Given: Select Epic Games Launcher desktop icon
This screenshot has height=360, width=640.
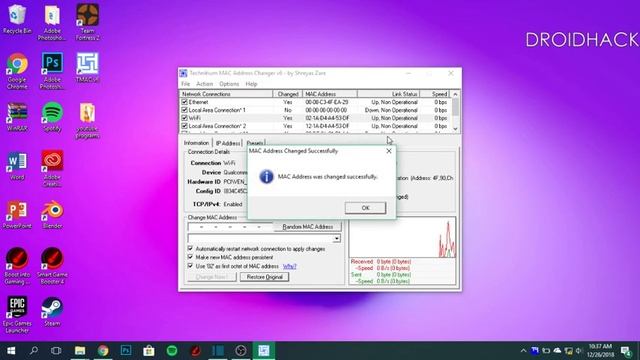Looking at the screenshot, I should (17, 315).
